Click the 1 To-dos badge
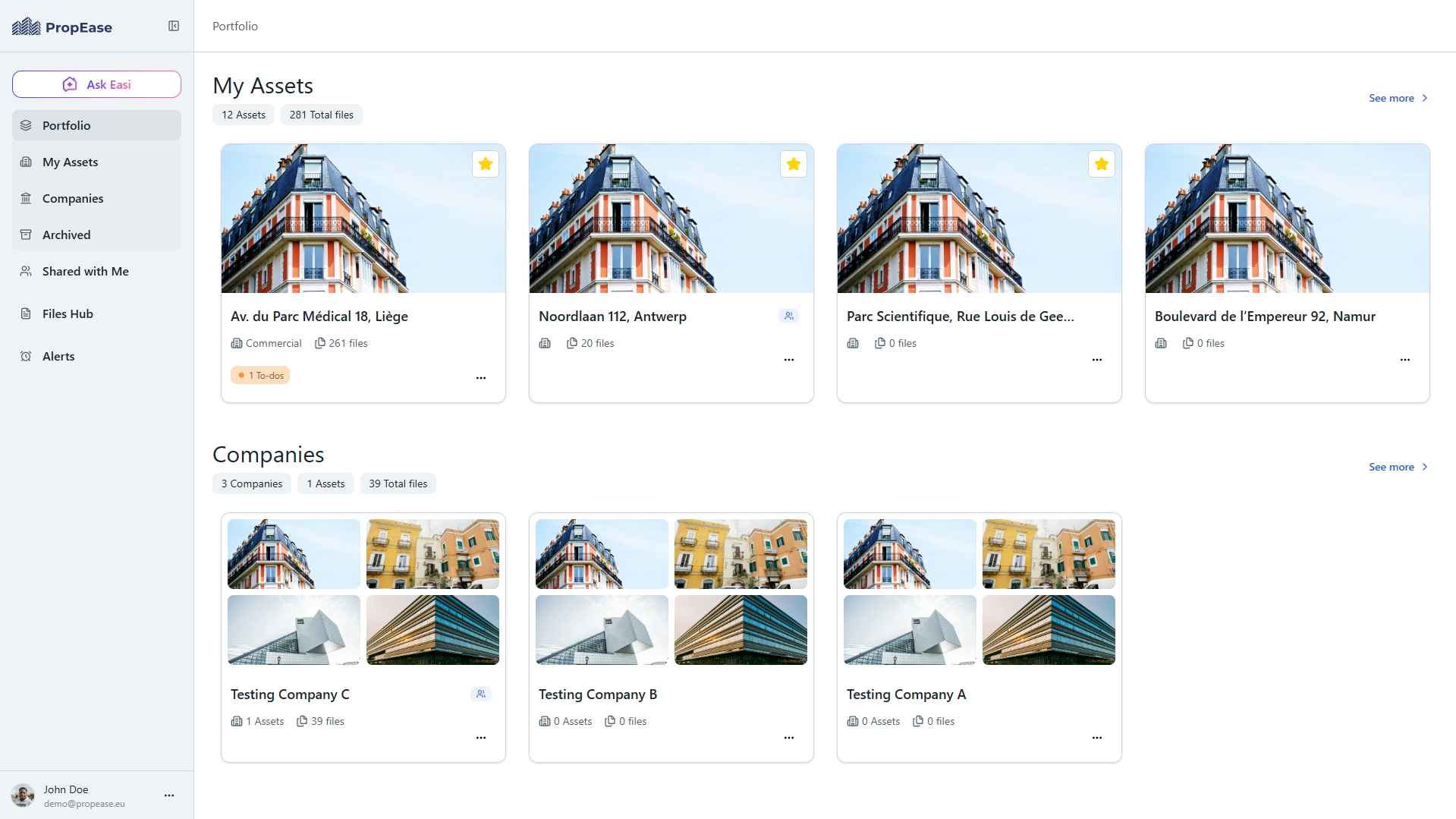Screen dimensions: 1456x819 [260, 376]
